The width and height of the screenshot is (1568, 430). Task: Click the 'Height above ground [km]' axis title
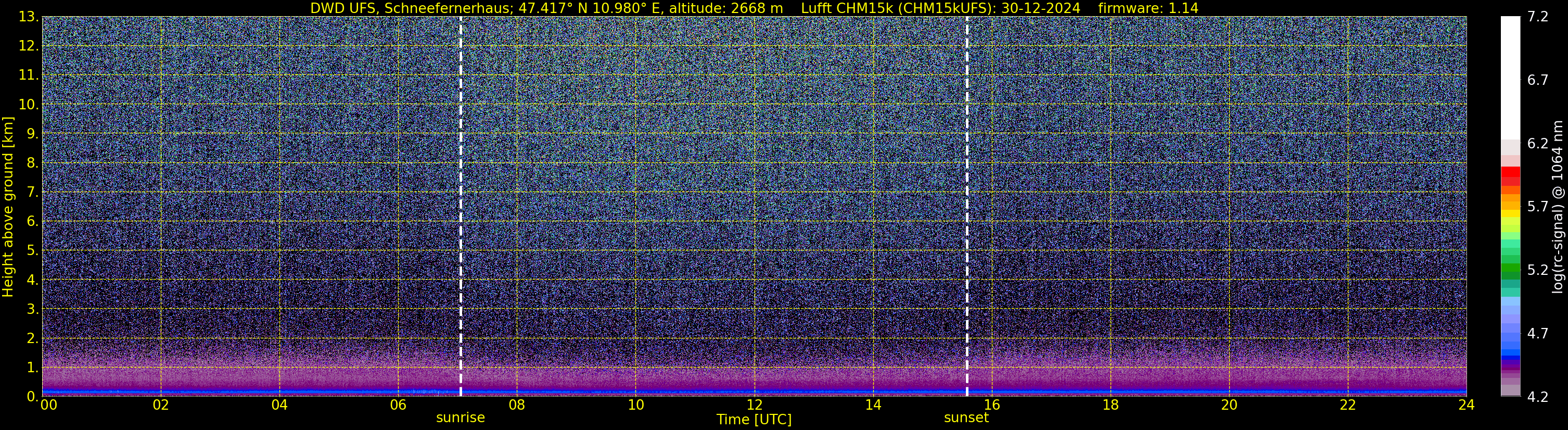click(8, 207)
